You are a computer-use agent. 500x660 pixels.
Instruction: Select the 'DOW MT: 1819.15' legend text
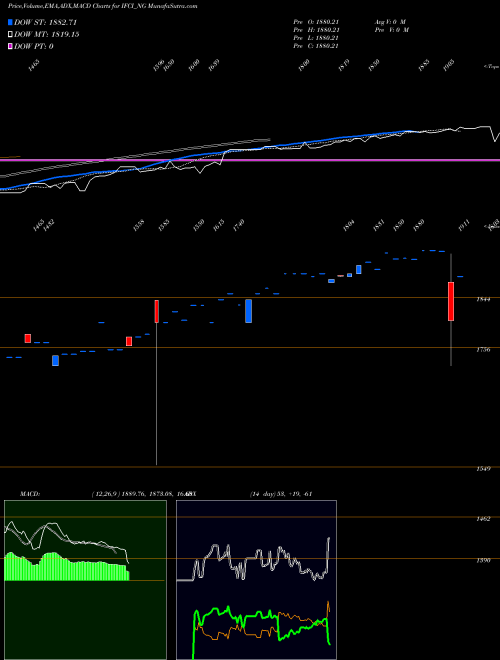pos(46,35)
